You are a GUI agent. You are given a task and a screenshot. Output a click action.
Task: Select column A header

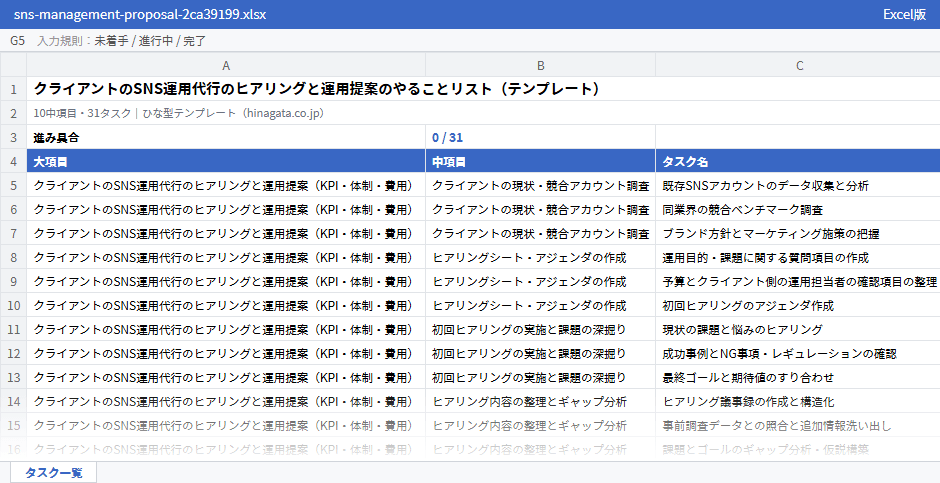(x=226, y=65)
